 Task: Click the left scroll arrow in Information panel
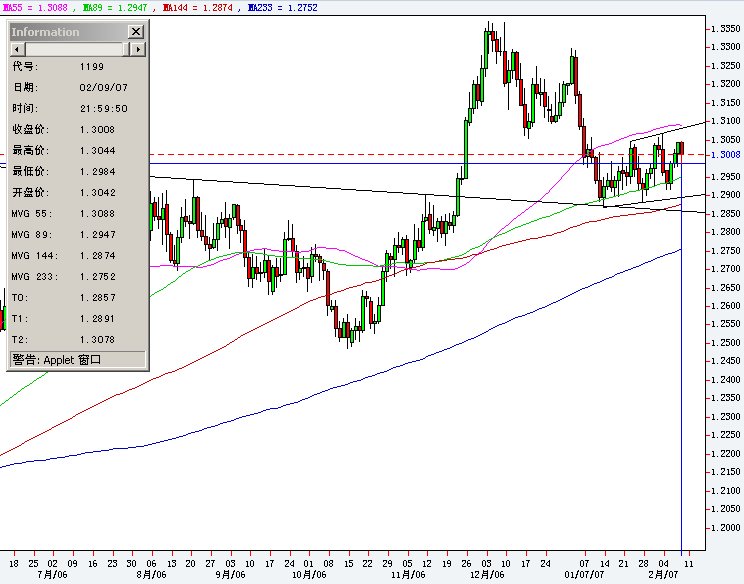[18, 49]
